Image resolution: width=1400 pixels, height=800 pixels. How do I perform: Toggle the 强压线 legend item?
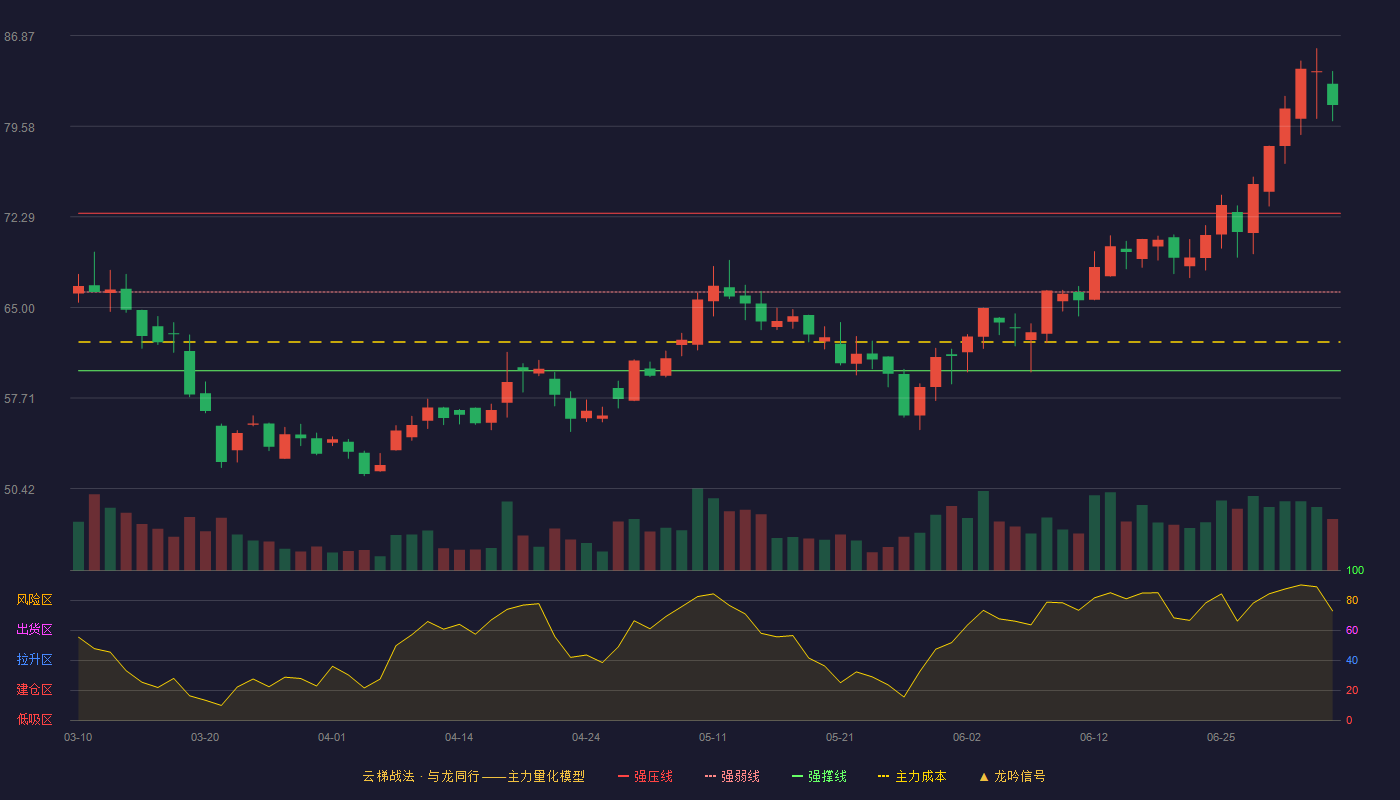645,776
